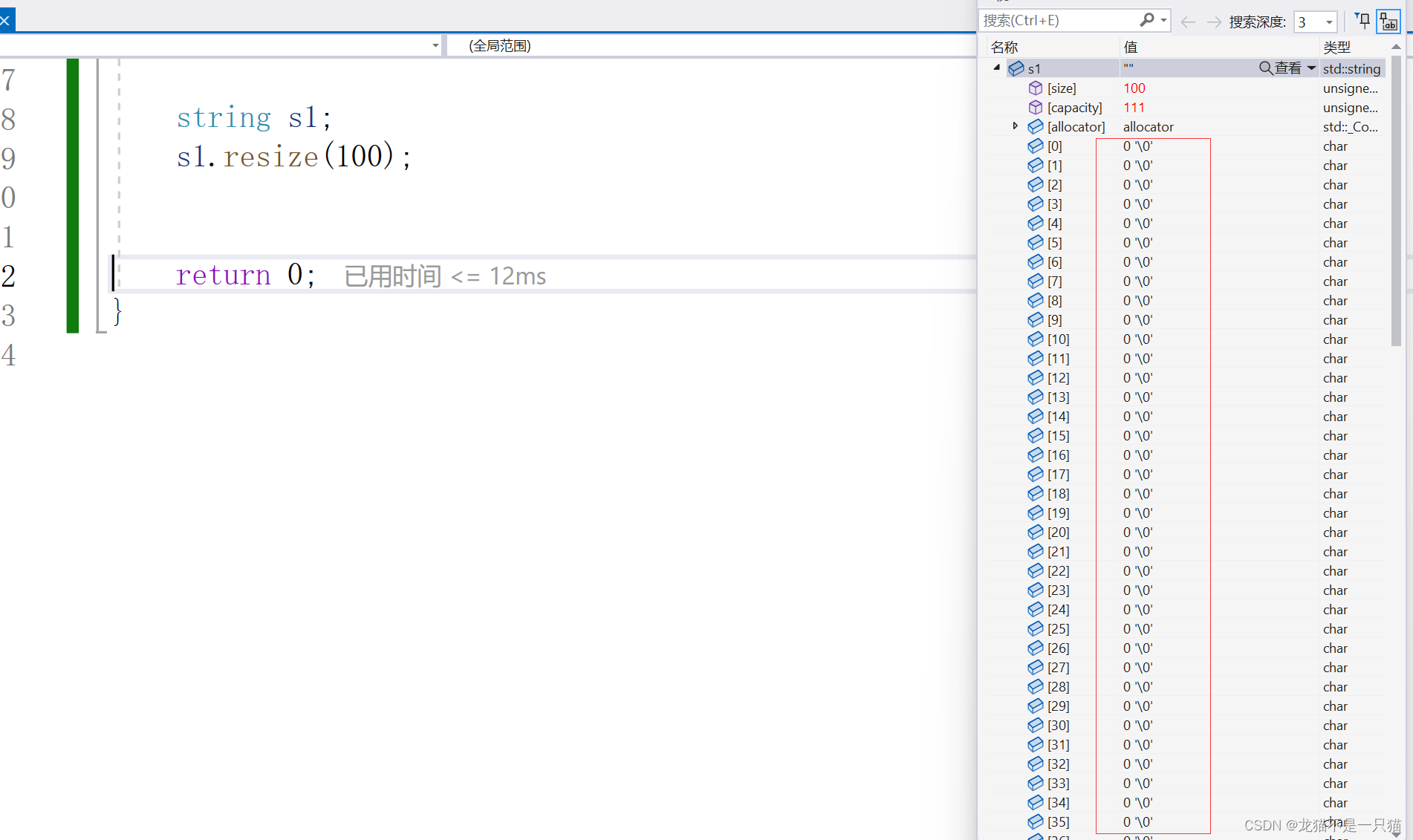Screen dimensions: 1413x840
Task: Click the icon for element [35]
Action: click(x=1036, y=821)
